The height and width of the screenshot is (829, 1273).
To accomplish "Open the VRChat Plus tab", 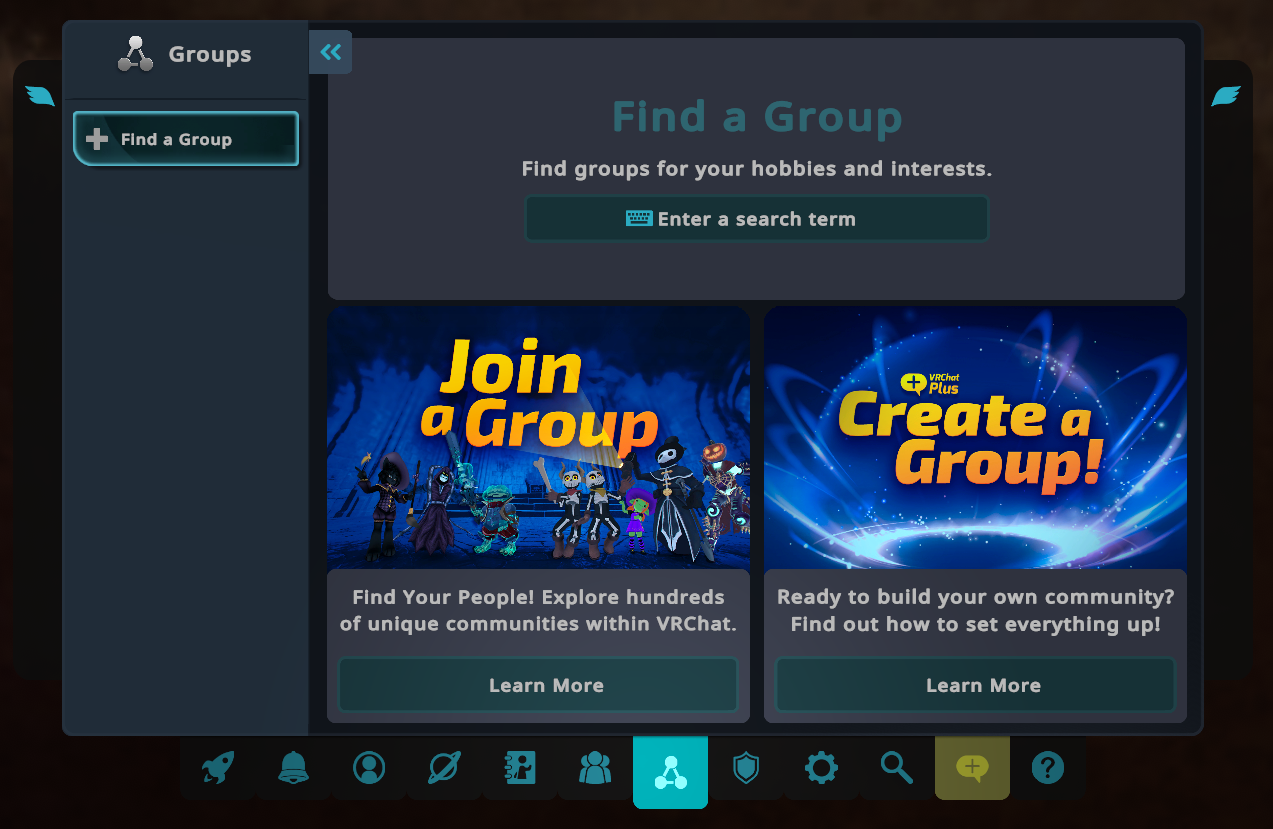I will [972, 768].
